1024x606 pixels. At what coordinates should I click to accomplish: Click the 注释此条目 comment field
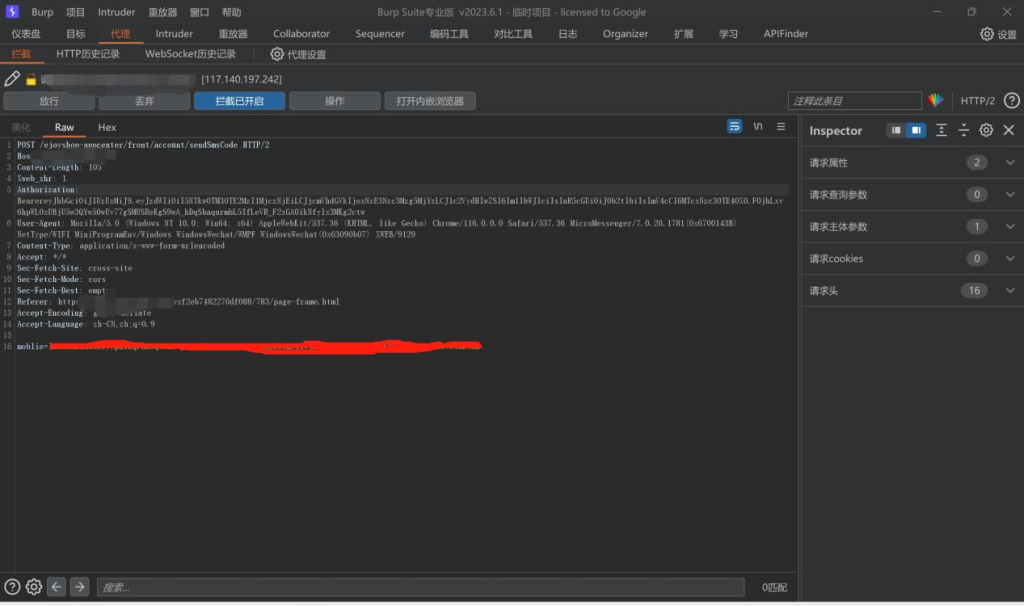point(854,101)
